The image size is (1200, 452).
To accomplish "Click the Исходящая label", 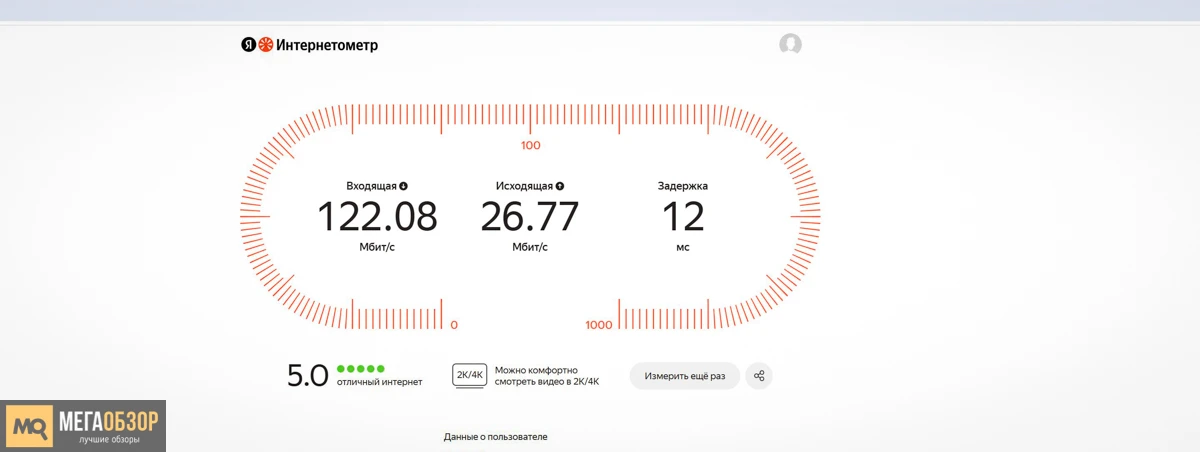I will (x=524, y=186).
